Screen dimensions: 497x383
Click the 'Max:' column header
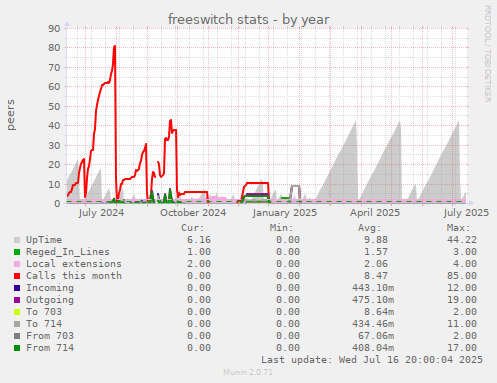(458, 228)
